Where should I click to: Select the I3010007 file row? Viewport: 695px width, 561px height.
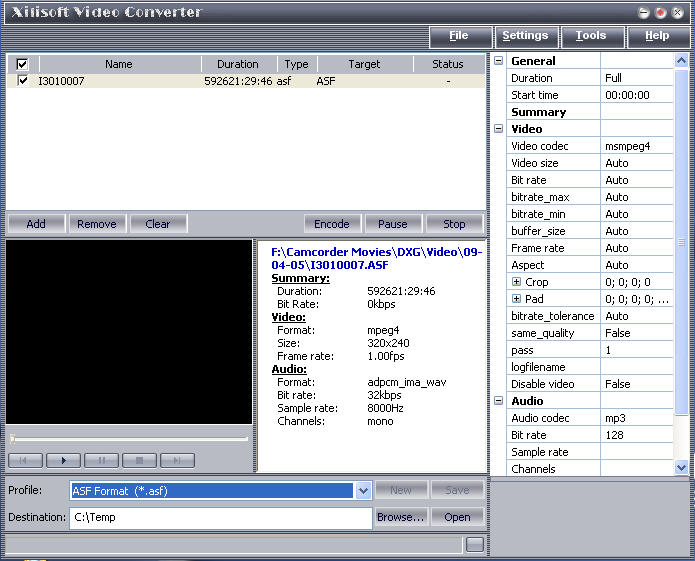coord(246,81)
